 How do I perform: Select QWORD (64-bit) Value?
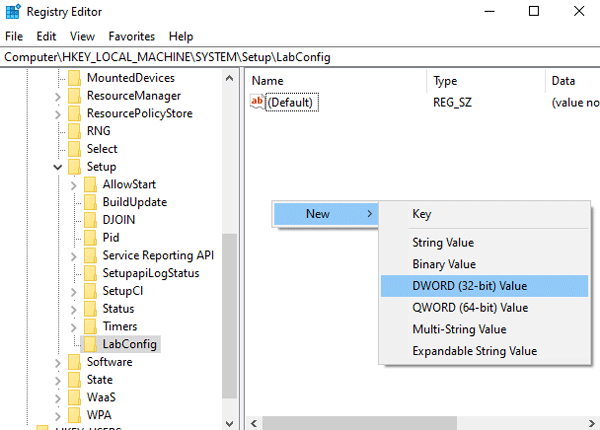point(484,308)
